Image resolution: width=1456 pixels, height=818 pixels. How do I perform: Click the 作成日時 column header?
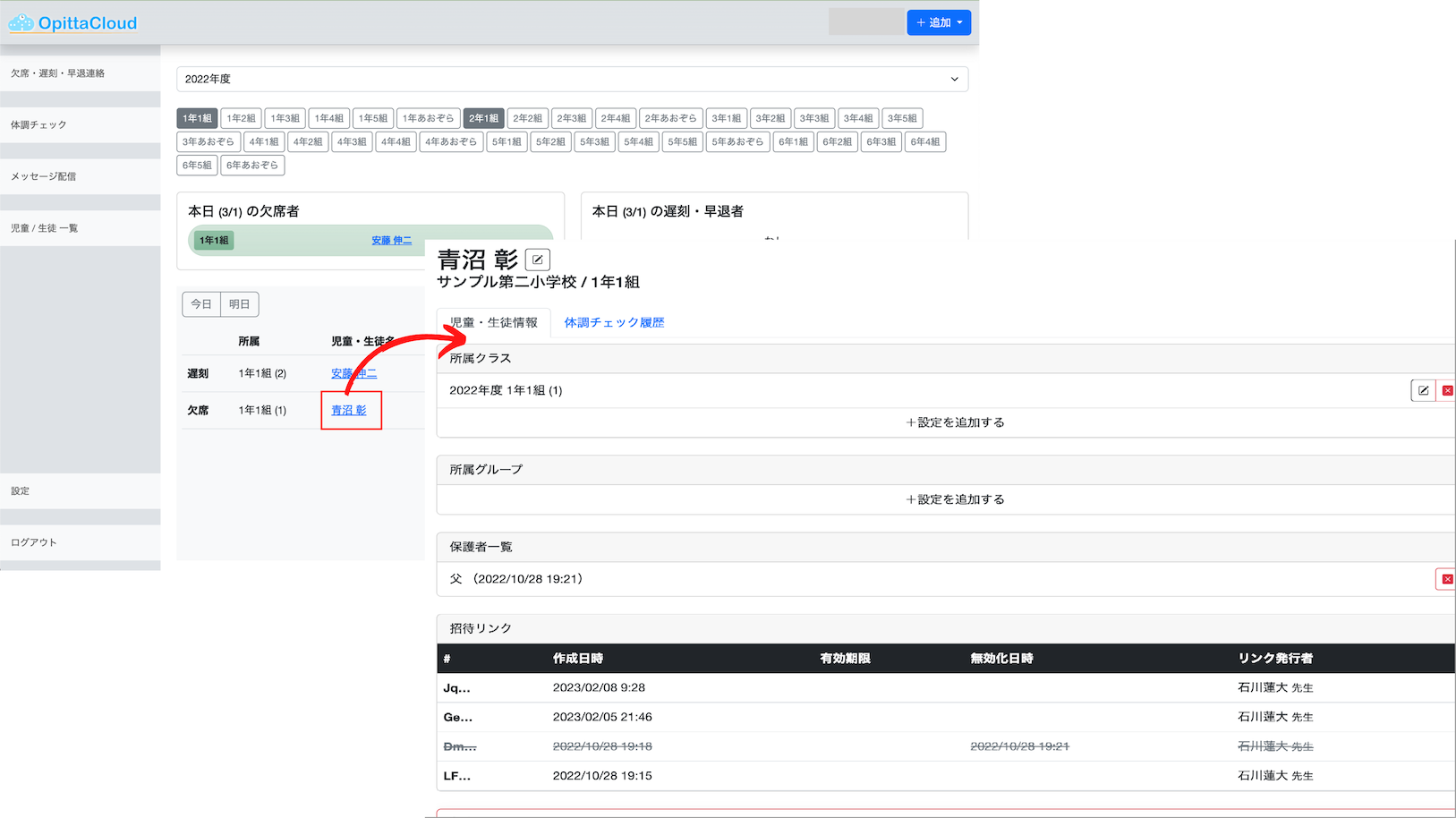(x=578, y=659)
